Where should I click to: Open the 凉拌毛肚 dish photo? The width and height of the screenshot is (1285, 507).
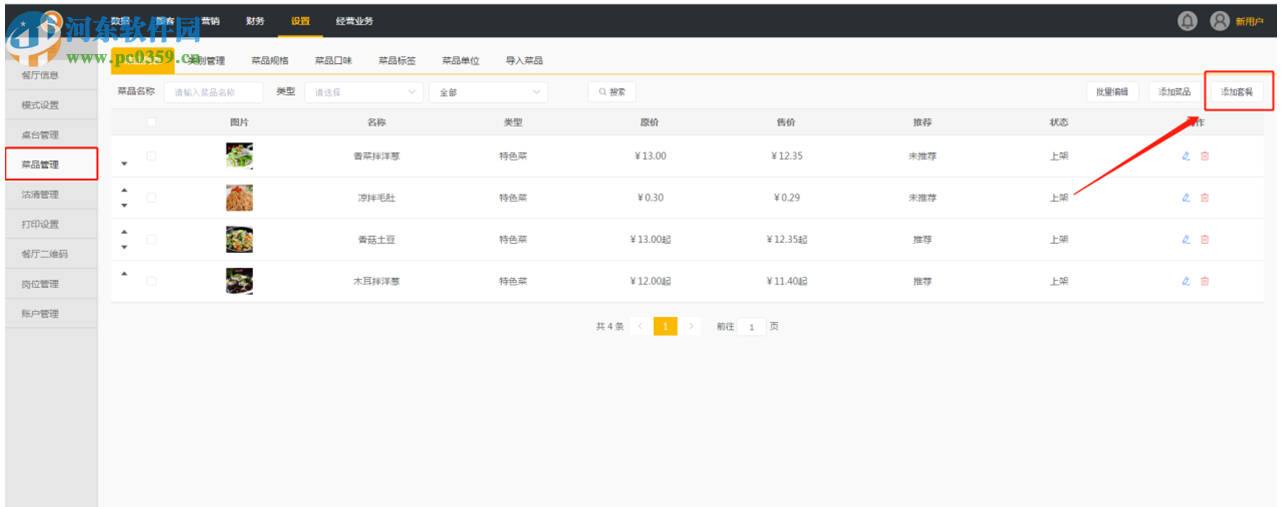pyautogui.click(x=240, y=198)
